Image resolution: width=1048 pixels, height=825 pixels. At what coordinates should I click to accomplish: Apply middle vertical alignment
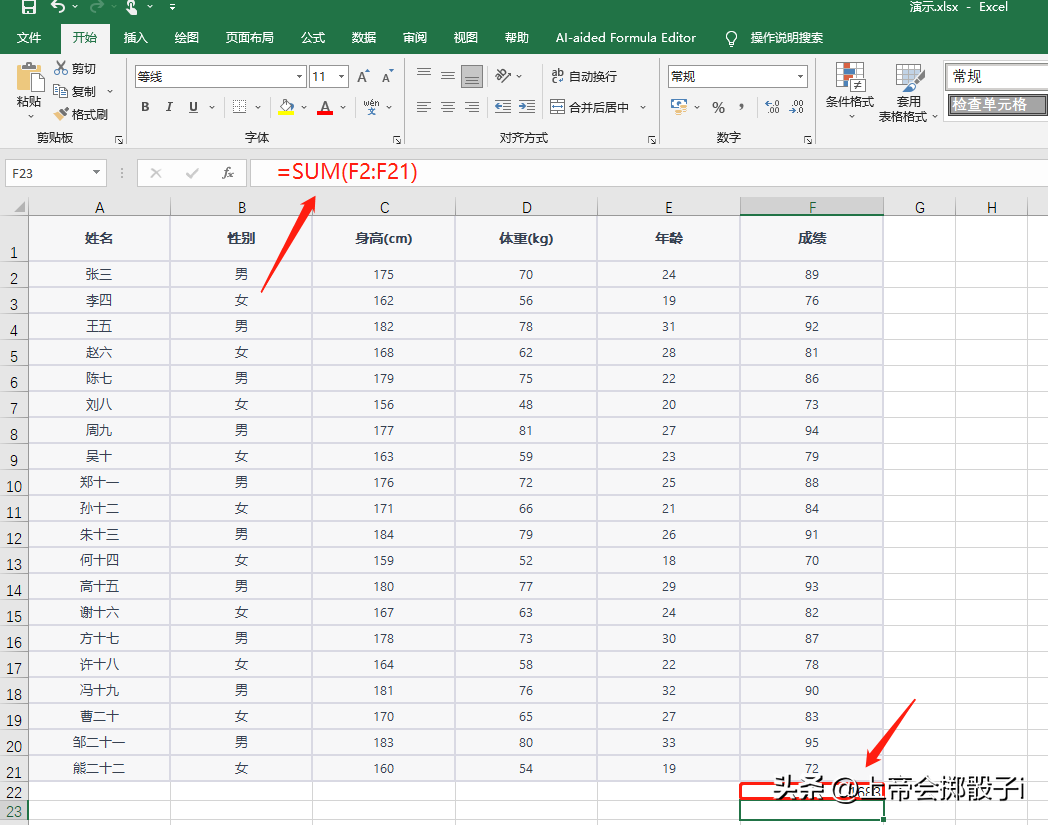click(448, 76)
